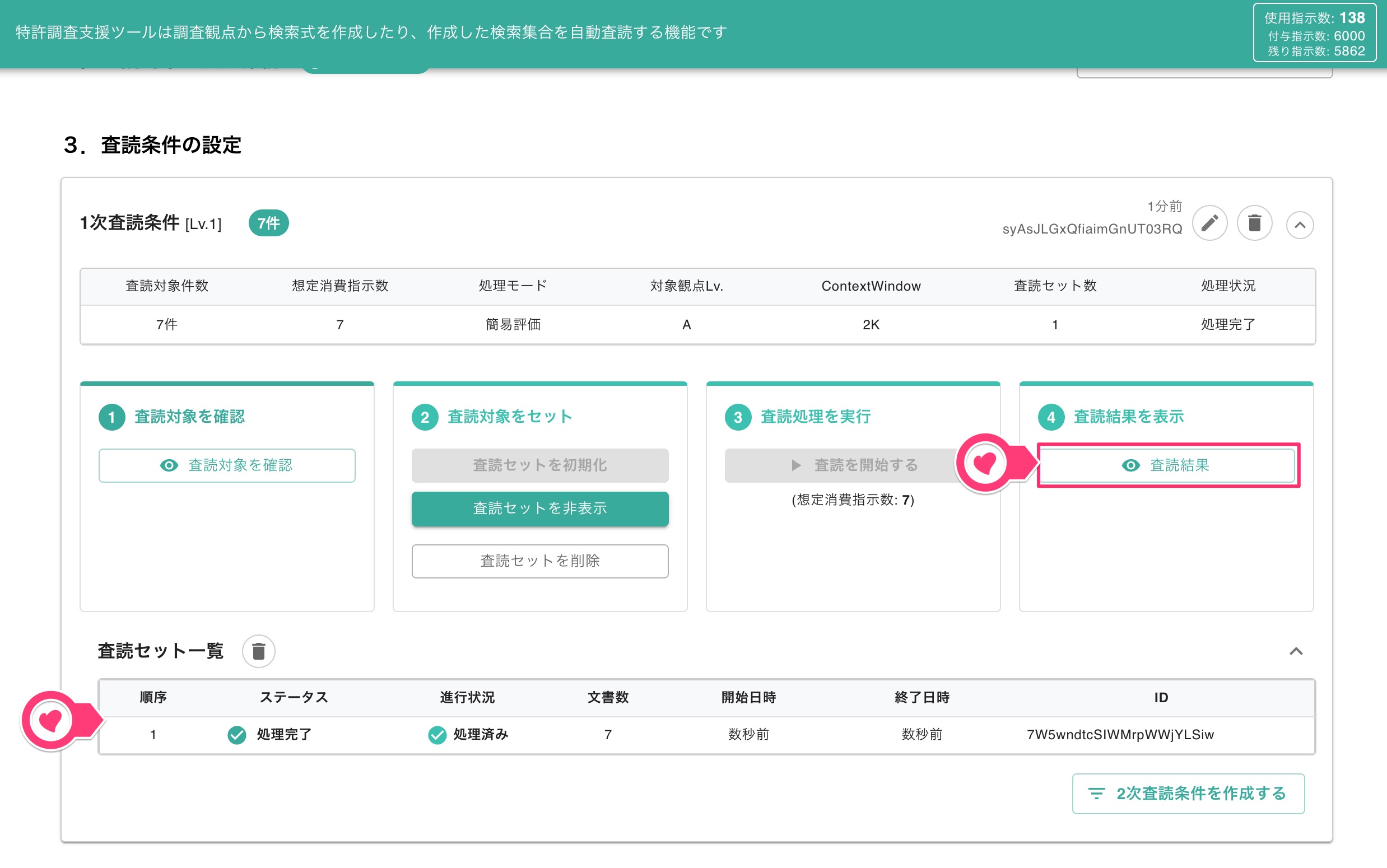The image size is (1387, 868).
Task: Click the ID 7W5wndtcSIWMrpWWjYLSiw cell
Action: point(1120,734)
